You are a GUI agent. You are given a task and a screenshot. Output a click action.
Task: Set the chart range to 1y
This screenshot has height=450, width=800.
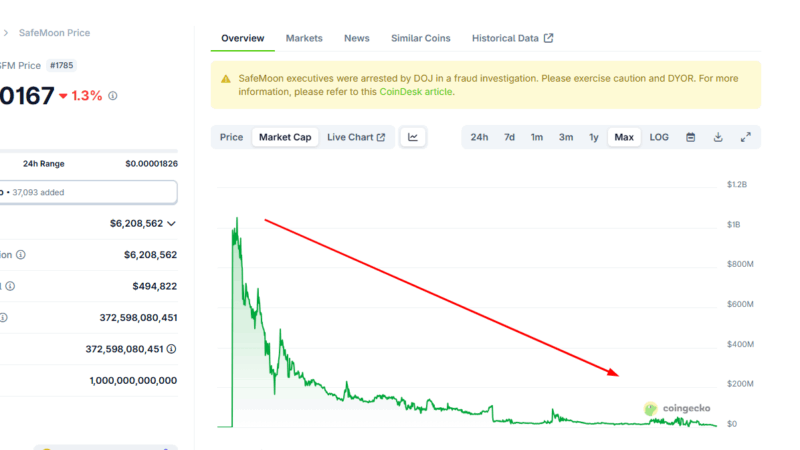[593, 137]
